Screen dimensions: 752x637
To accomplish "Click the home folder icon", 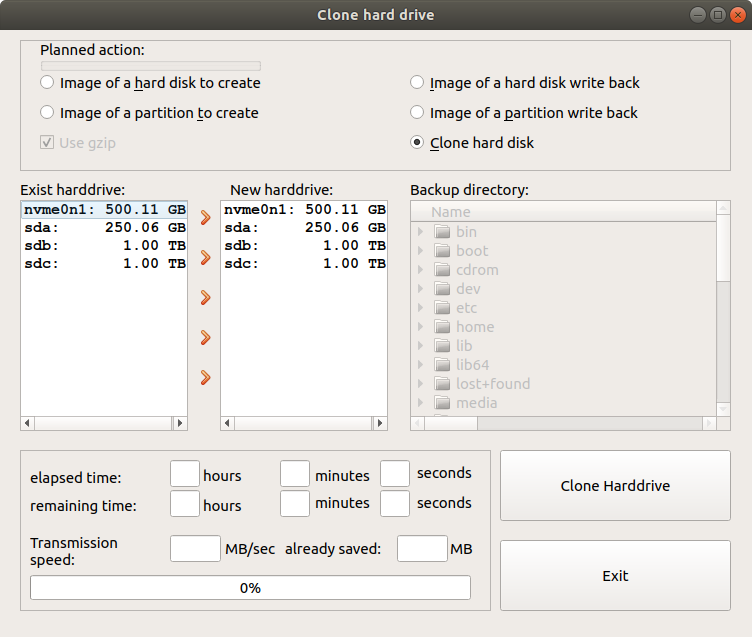I will tap(442, 327).
